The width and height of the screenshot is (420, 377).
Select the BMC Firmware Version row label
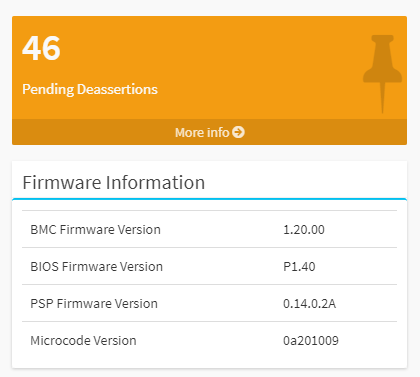[x=95, y=230]
